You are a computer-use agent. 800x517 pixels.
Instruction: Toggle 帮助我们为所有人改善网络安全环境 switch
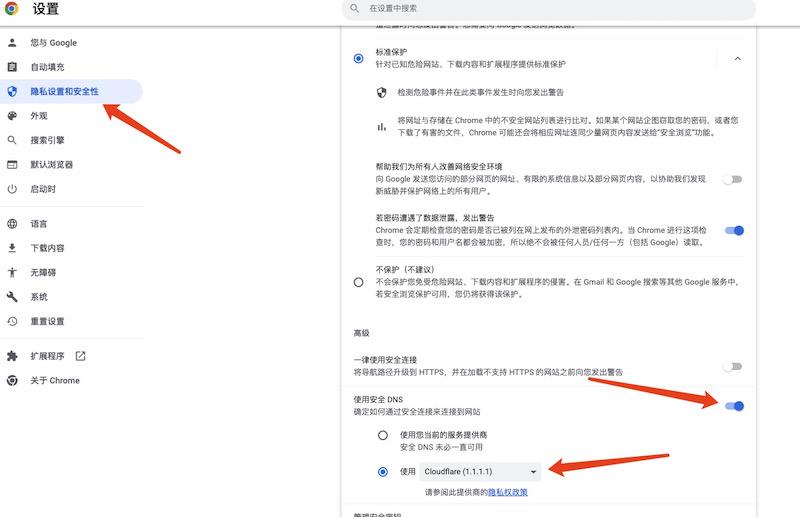pos(733,179)
